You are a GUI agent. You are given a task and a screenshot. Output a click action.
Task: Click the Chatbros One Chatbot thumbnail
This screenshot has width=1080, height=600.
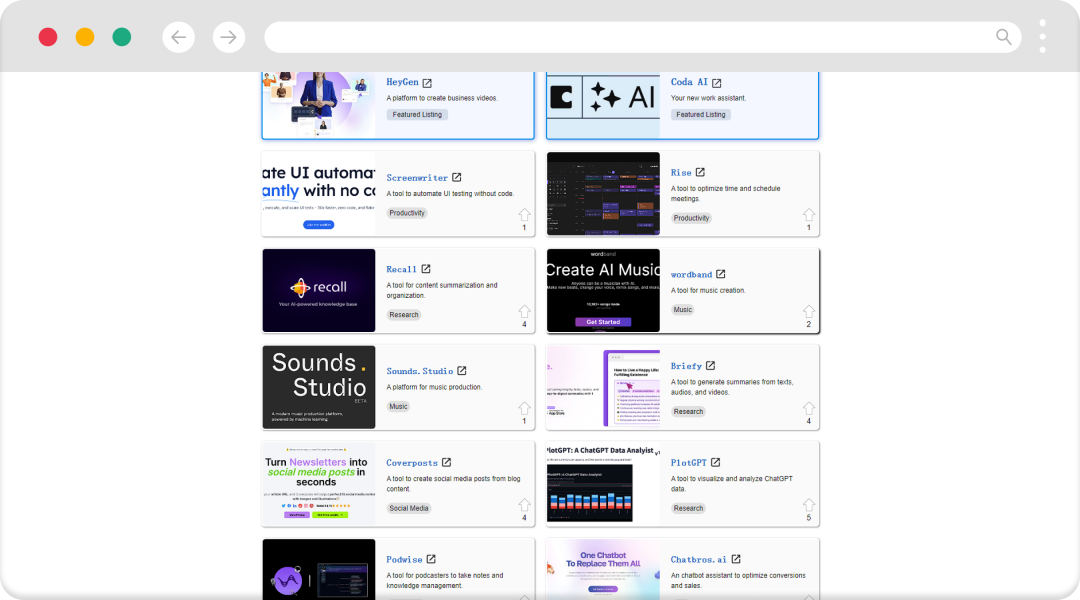(x=603, y=569)
